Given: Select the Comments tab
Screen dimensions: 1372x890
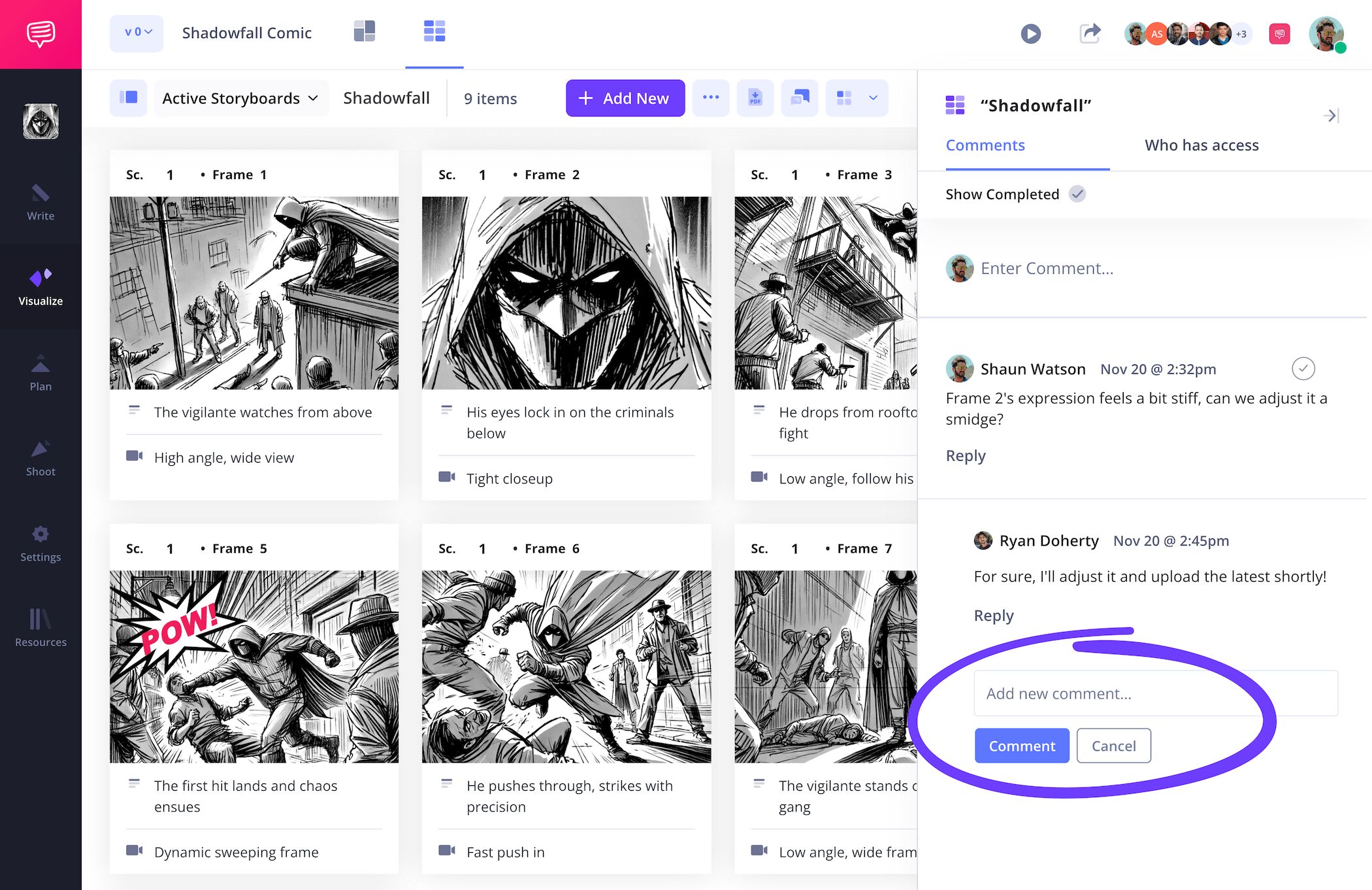Looking at the screenshot, I should (985, 145).
